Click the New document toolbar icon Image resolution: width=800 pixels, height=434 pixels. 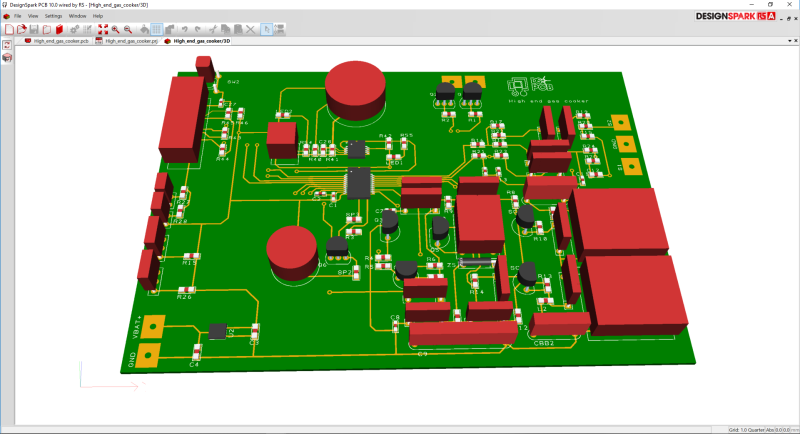[9, 30]
